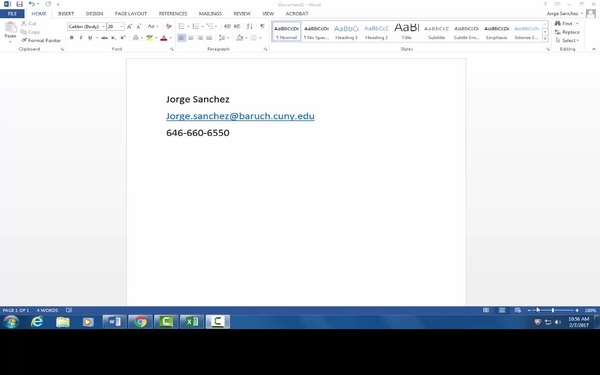Toggle italic formatting

click(81, 38)
